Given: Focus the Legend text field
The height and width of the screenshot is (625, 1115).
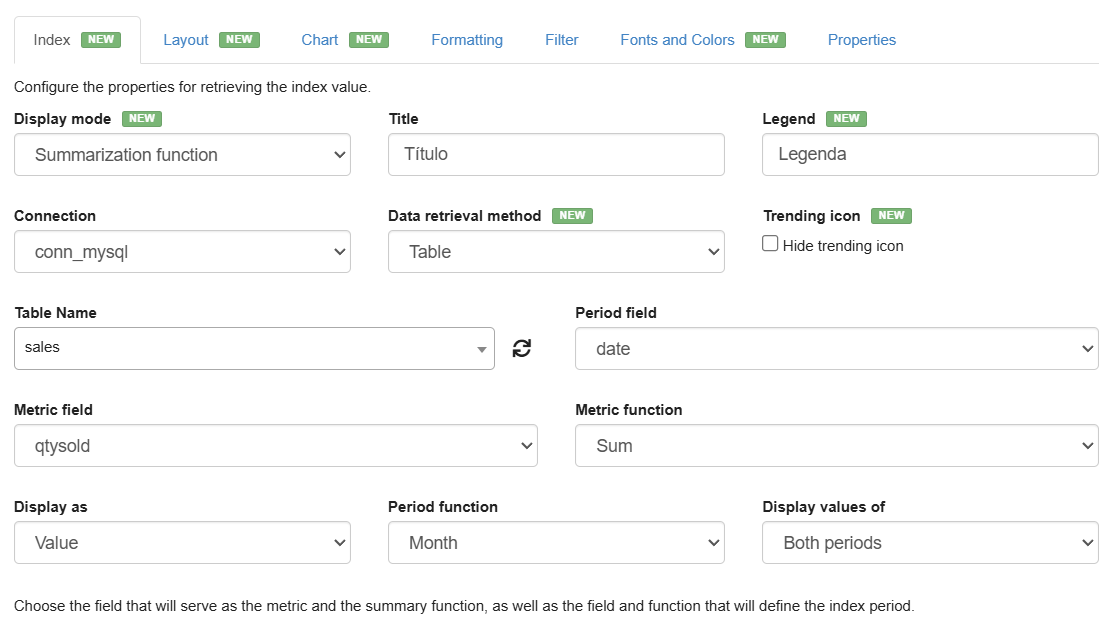Looking at the screenshot, I should tap(930, 155).
